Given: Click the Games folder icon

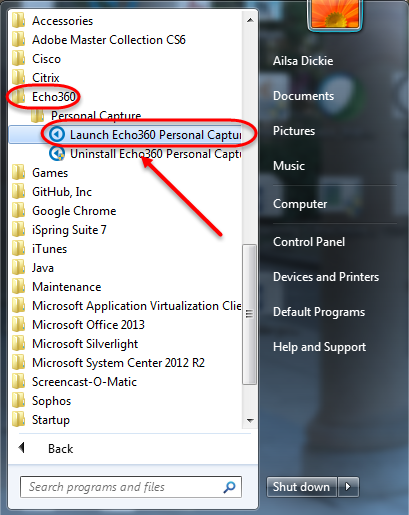Looking at the screenshot, I should (x=18, y=173).
